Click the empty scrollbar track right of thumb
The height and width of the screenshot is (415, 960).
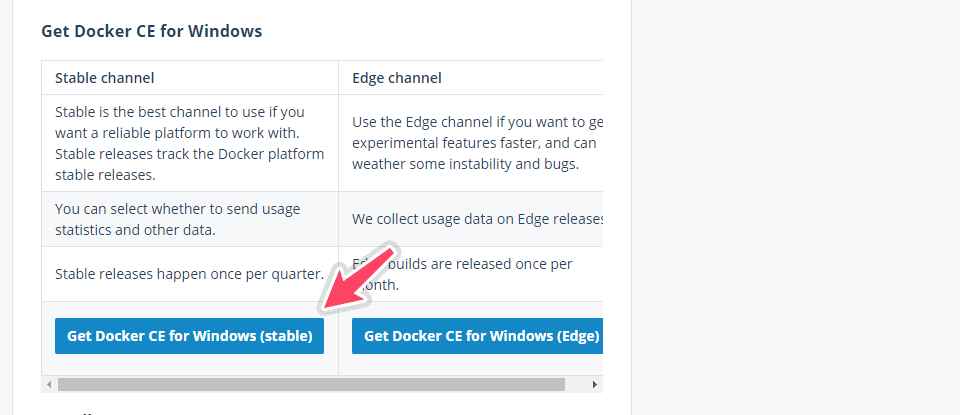[576, 384]
